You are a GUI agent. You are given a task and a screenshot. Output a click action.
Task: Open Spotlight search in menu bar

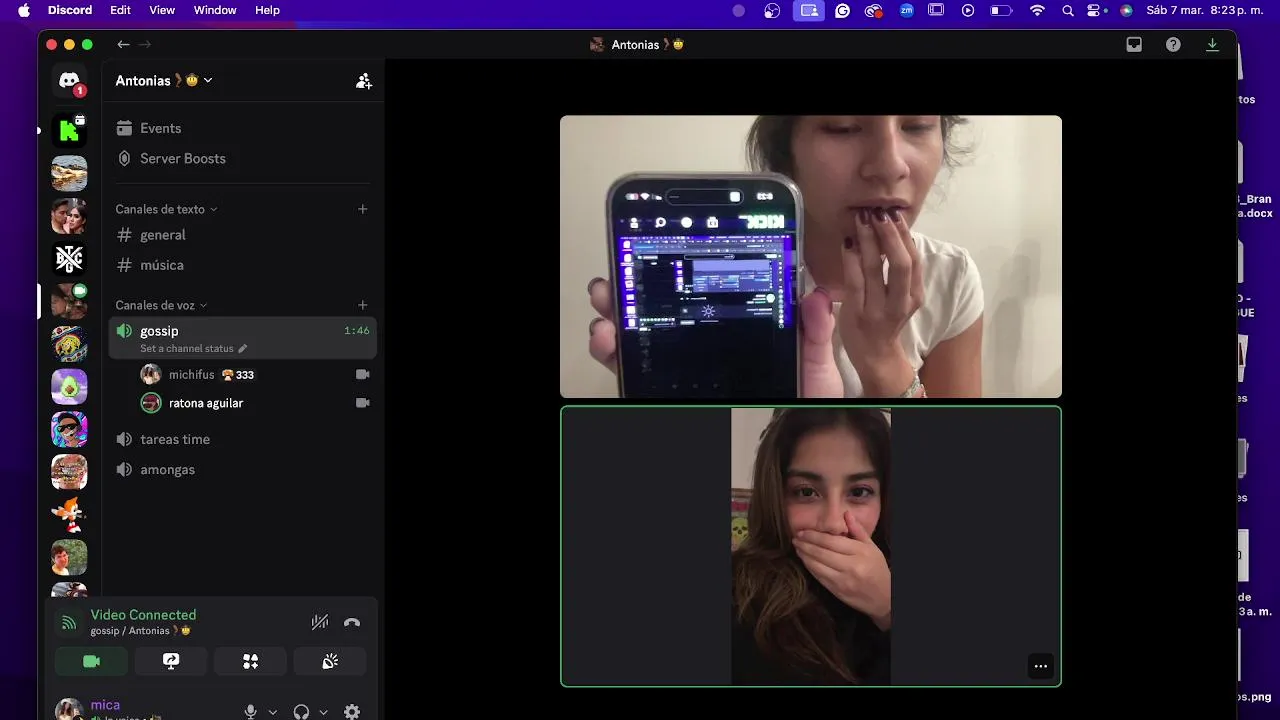coord(1068,10)
